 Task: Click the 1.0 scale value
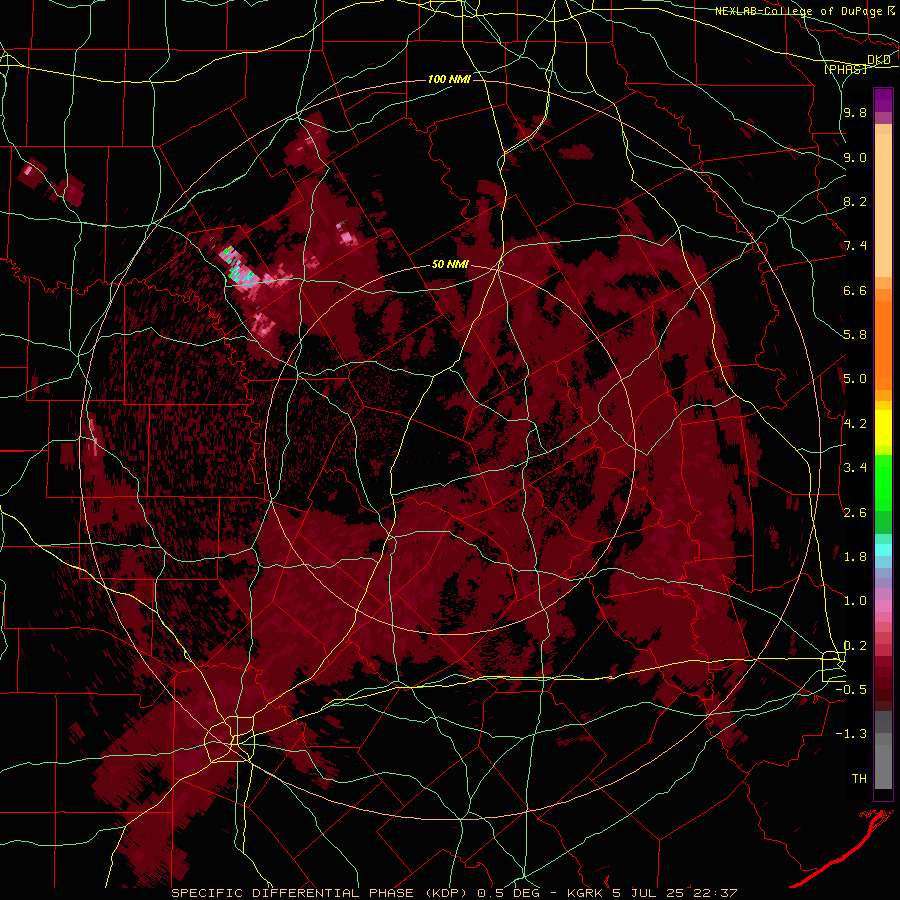click(855, 601)
